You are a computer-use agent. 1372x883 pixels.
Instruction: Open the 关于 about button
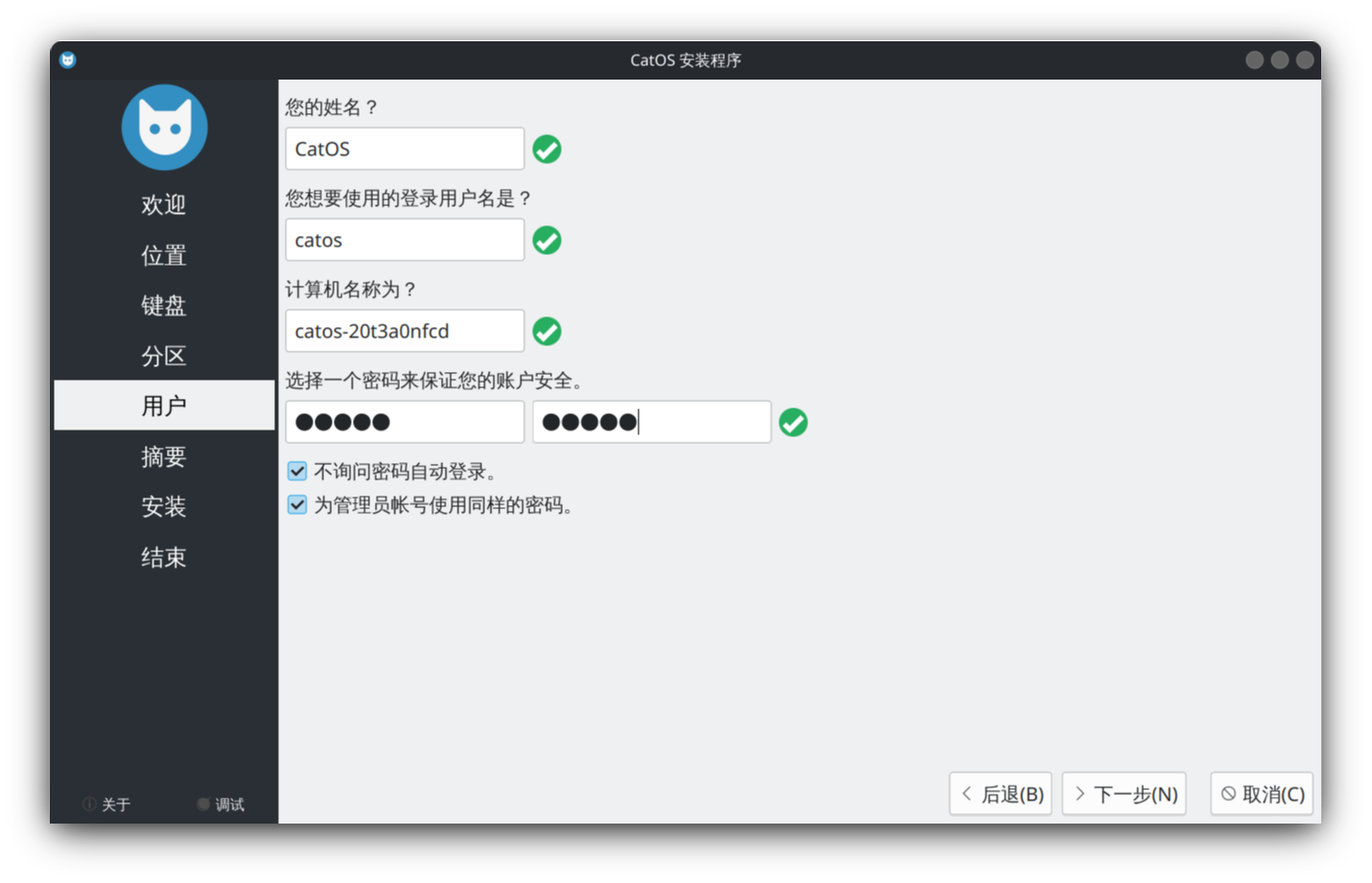point(106,804)
